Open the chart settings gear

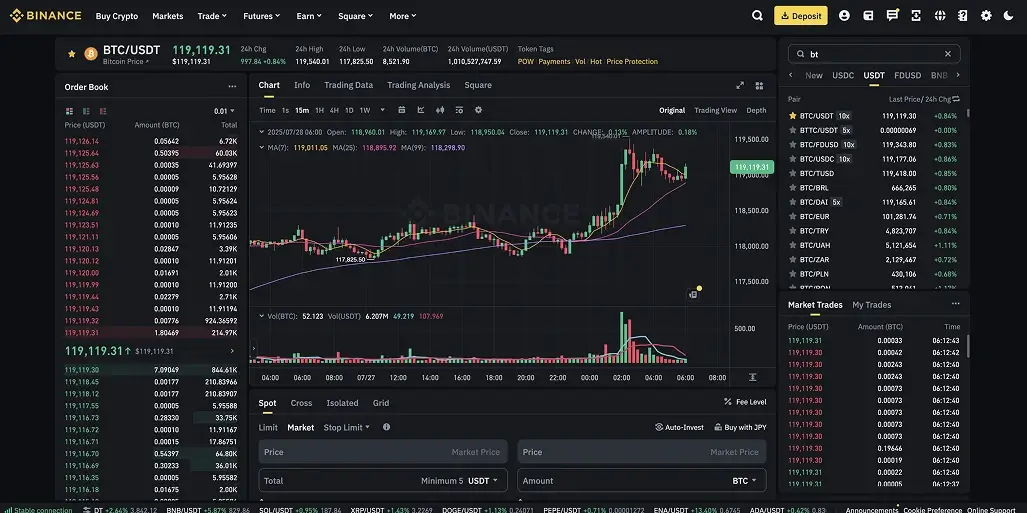[478, 110]
